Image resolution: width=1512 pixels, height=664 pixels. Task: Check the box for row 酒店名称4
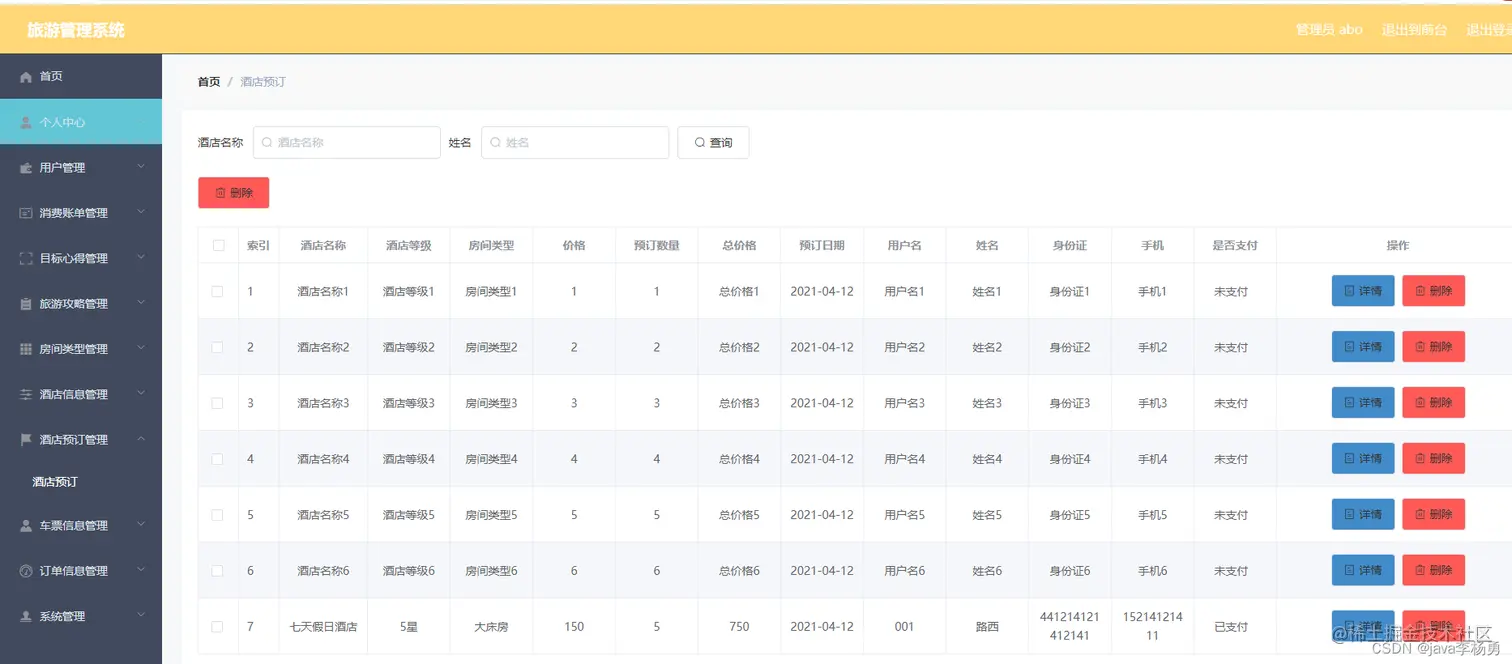[x=218, y=459]
